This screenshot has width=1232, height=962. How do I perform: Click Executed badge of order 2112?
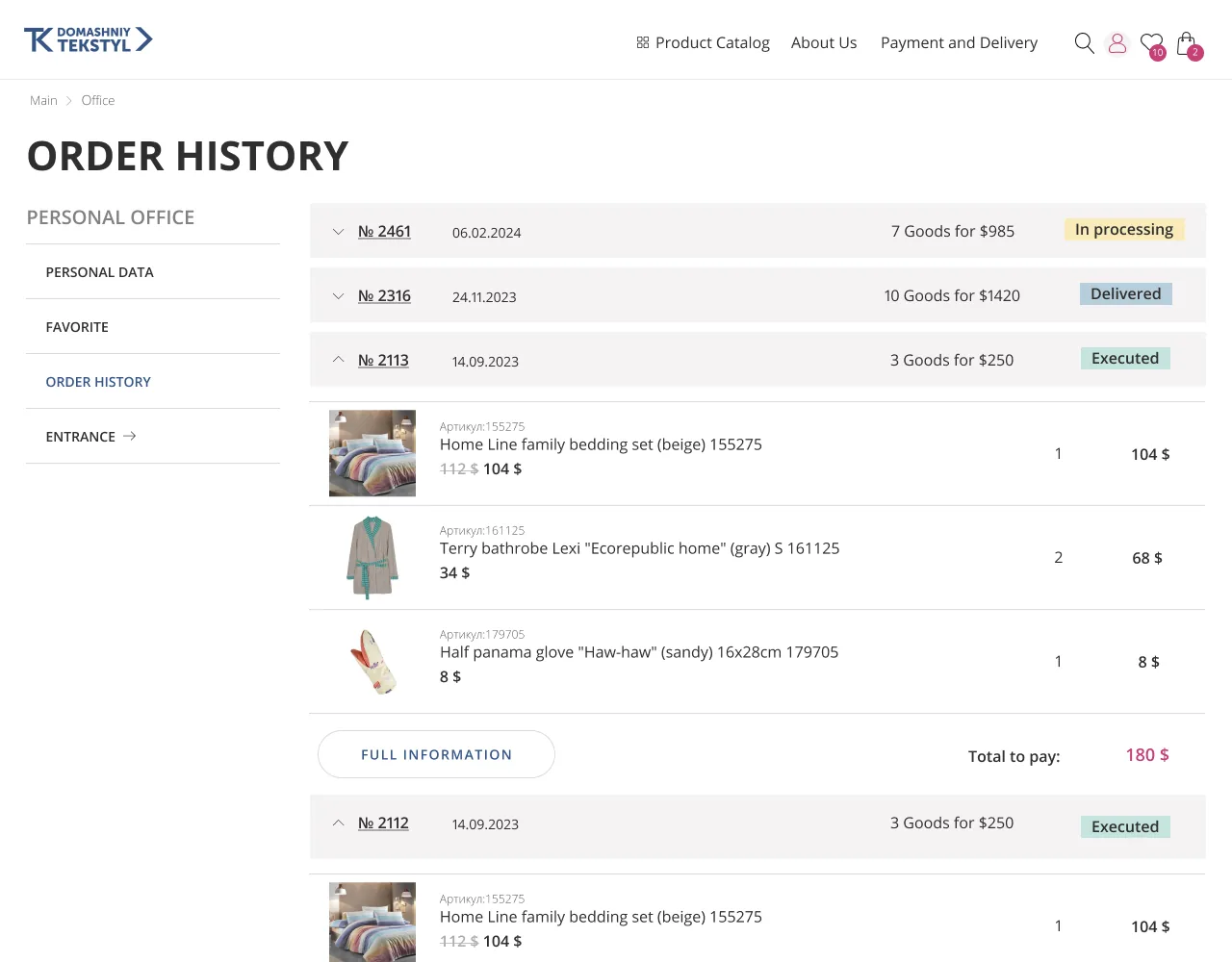pyautogui.click(x=1125, y=827)
